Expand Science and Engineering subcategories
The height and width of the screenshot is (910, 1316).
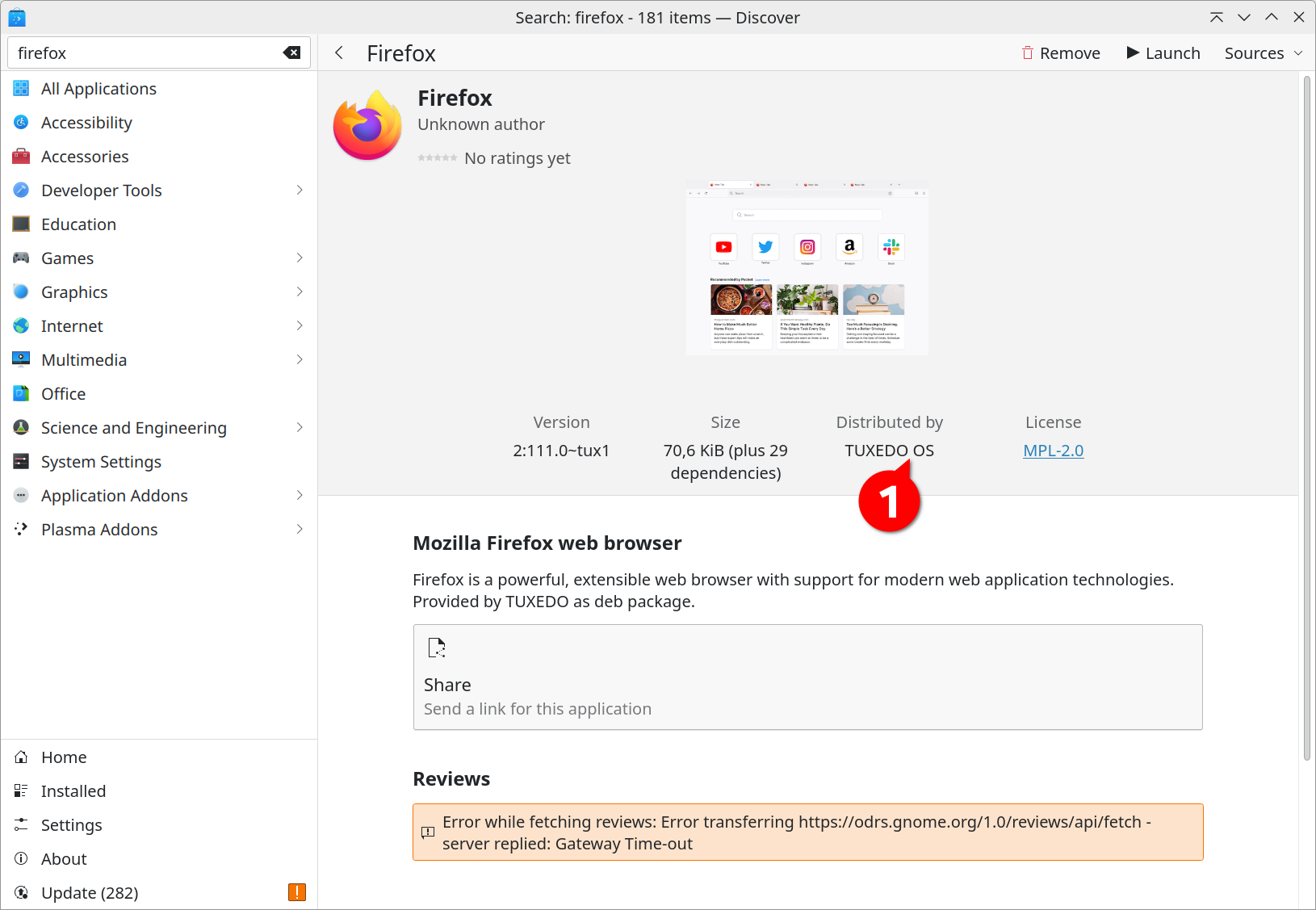[x=300, y=428]
